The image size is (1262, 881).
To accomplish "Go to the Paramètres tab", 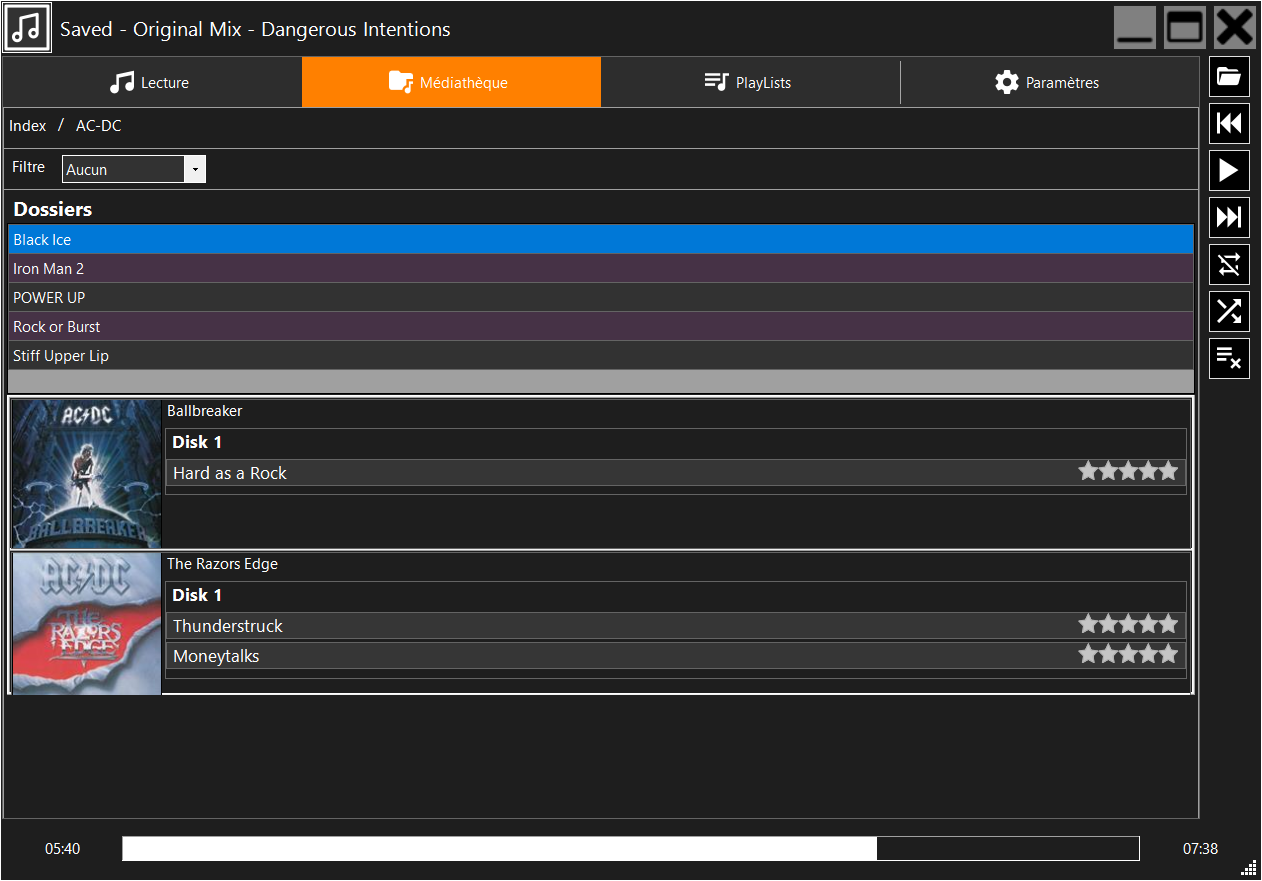I will click(x=1049, y=82).
